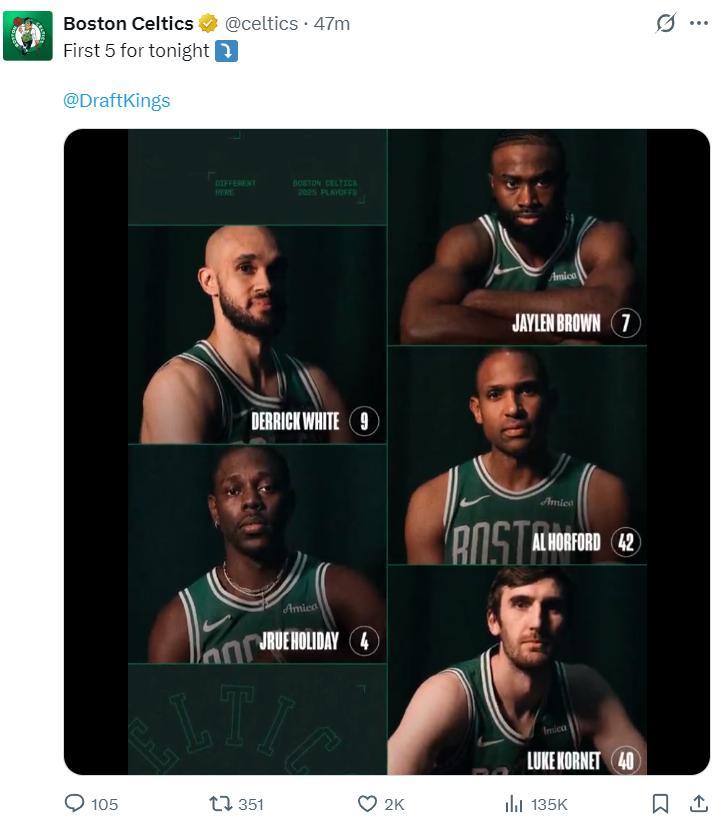Click the Derrick White photo panel
725x822 pixels.
coord(257,335)
